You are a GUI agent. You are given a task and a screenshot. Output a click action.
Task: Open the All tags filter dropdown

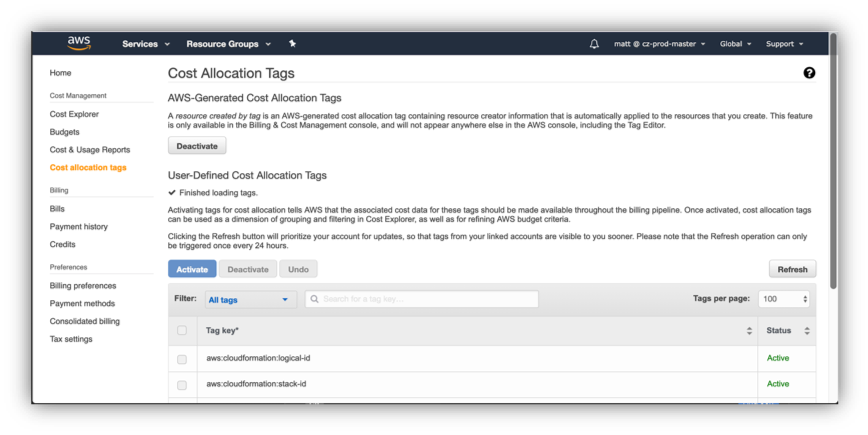click(251, 299)
